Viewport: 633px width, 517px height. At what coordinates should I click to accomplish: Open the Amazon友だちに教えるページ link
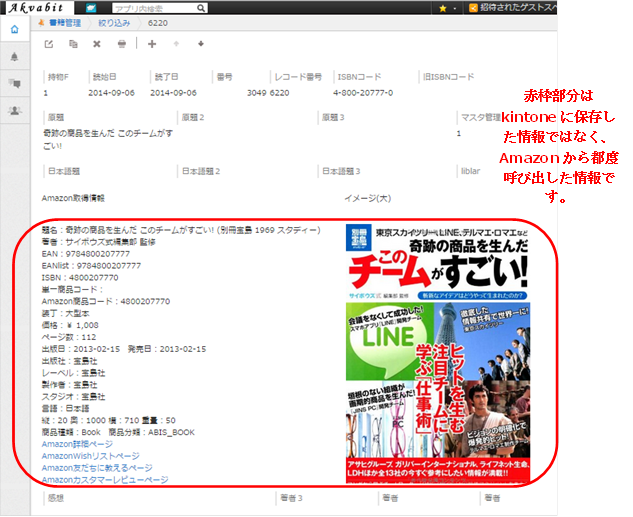click(97, 468)
